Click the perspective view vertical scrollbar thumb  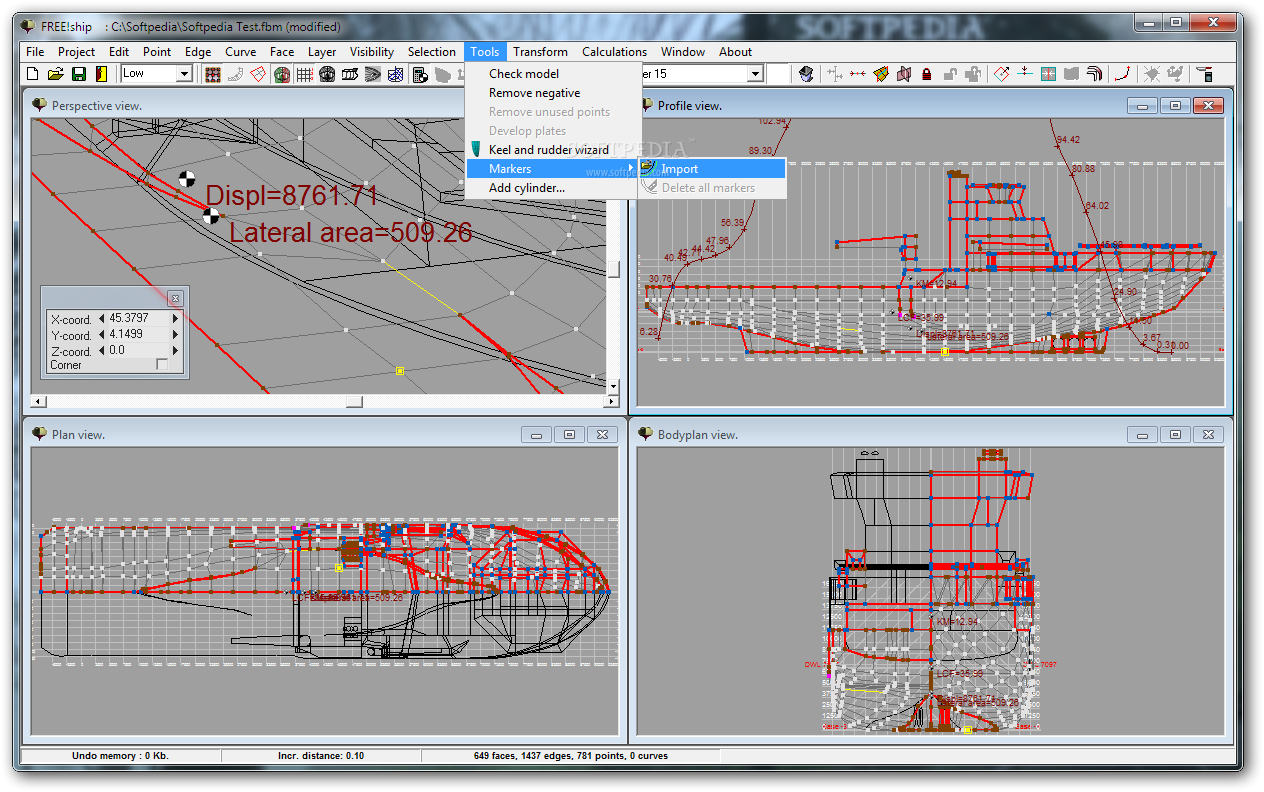614,270
